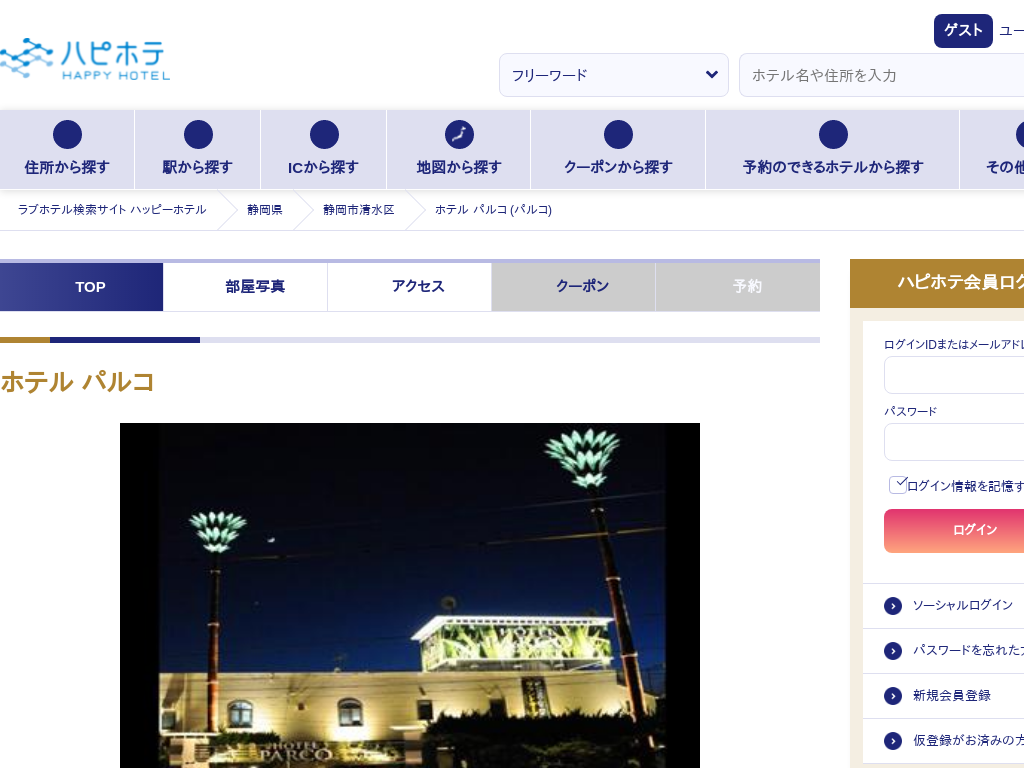Image resolution: width=1024 pixels, height=768 pixels.
Task: Switch to the アクセス tab
Action: 409,287
